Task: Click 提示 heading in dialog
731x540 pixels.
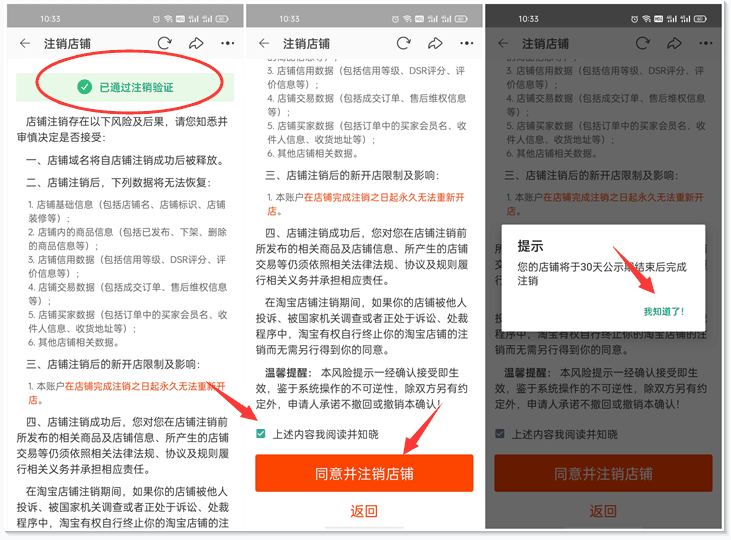Action: [x=530, y=246]
